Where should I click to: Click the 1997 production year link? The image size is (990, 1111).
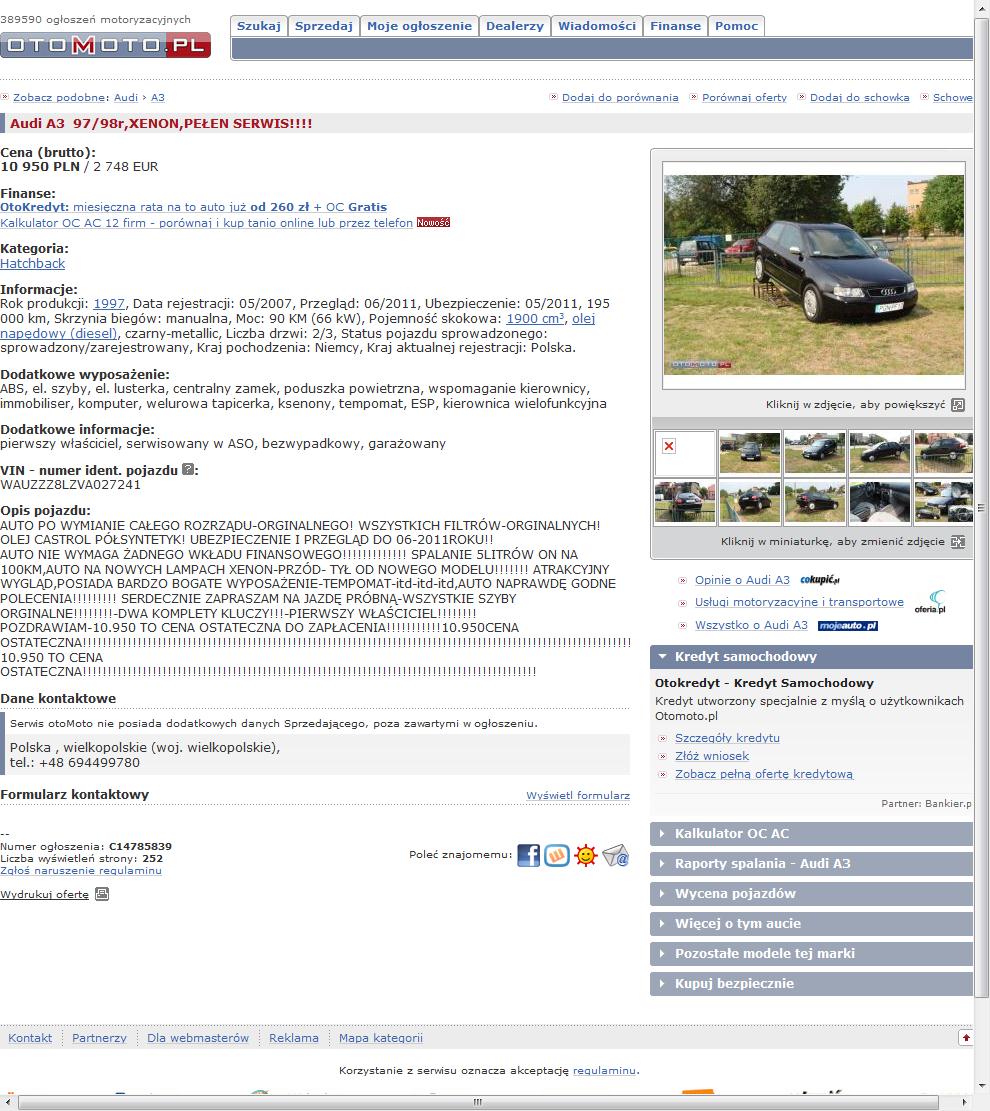coord(109,304)
